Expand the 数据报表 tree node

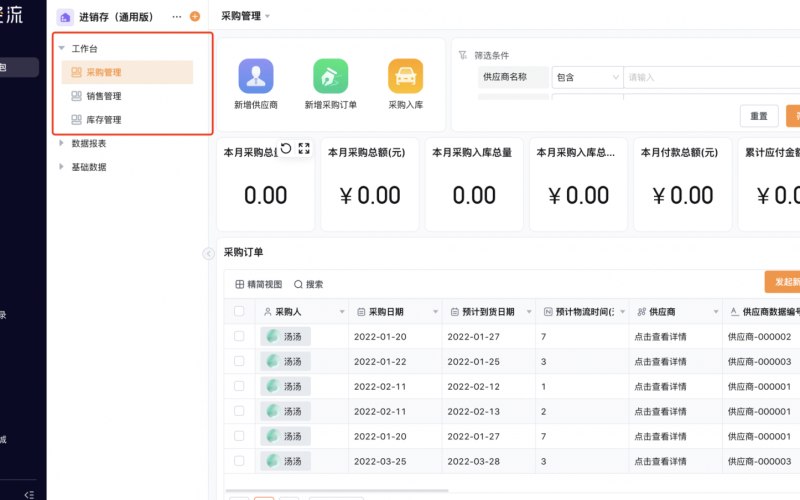tap(61, 143)
